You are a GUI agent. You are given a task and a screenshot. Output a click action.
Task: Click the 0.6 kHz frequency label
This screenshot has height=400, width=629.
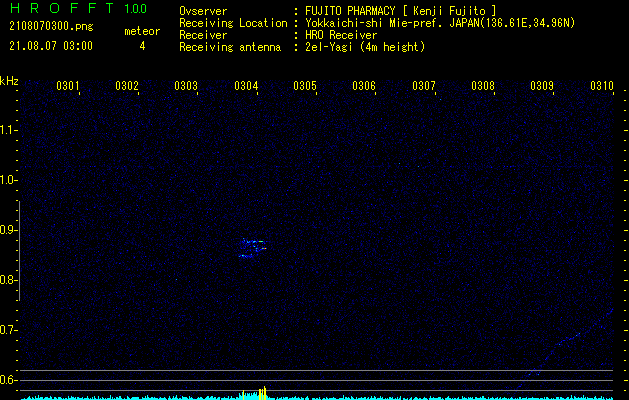tap(9, 380)
